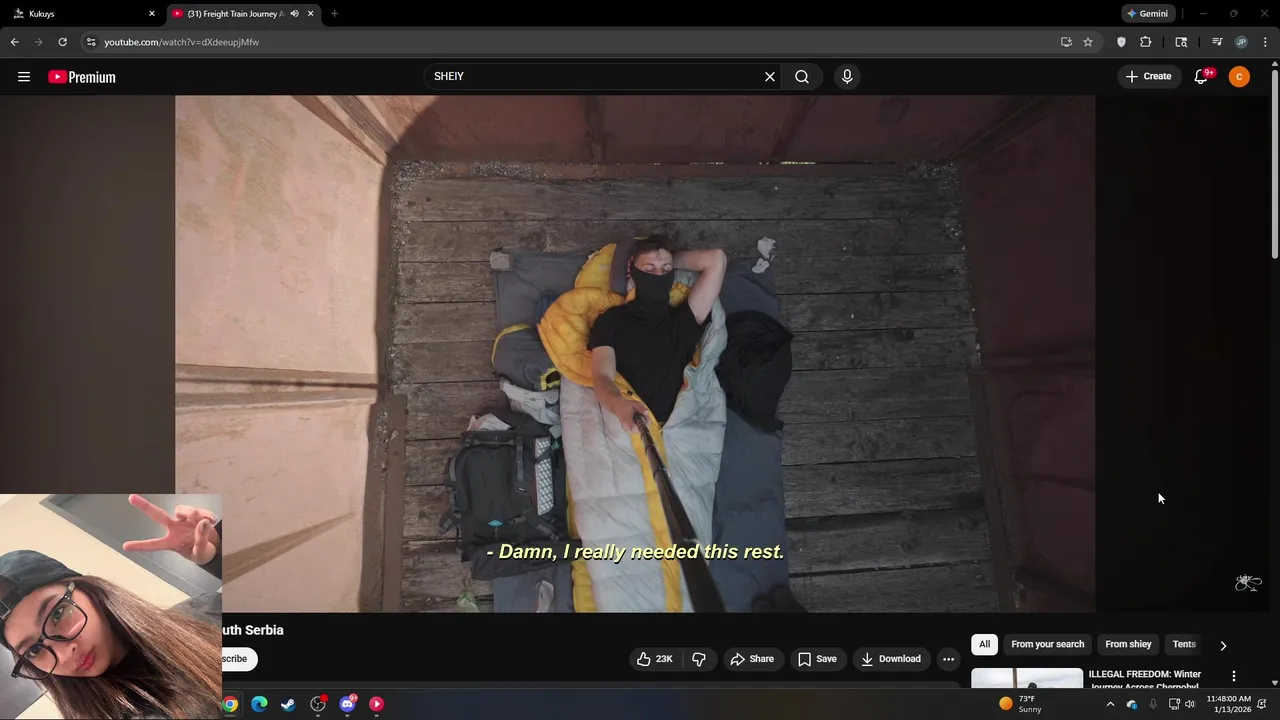Go back in browser history
This screenshot has height=720, width=1280.
(x=14, y=42)
